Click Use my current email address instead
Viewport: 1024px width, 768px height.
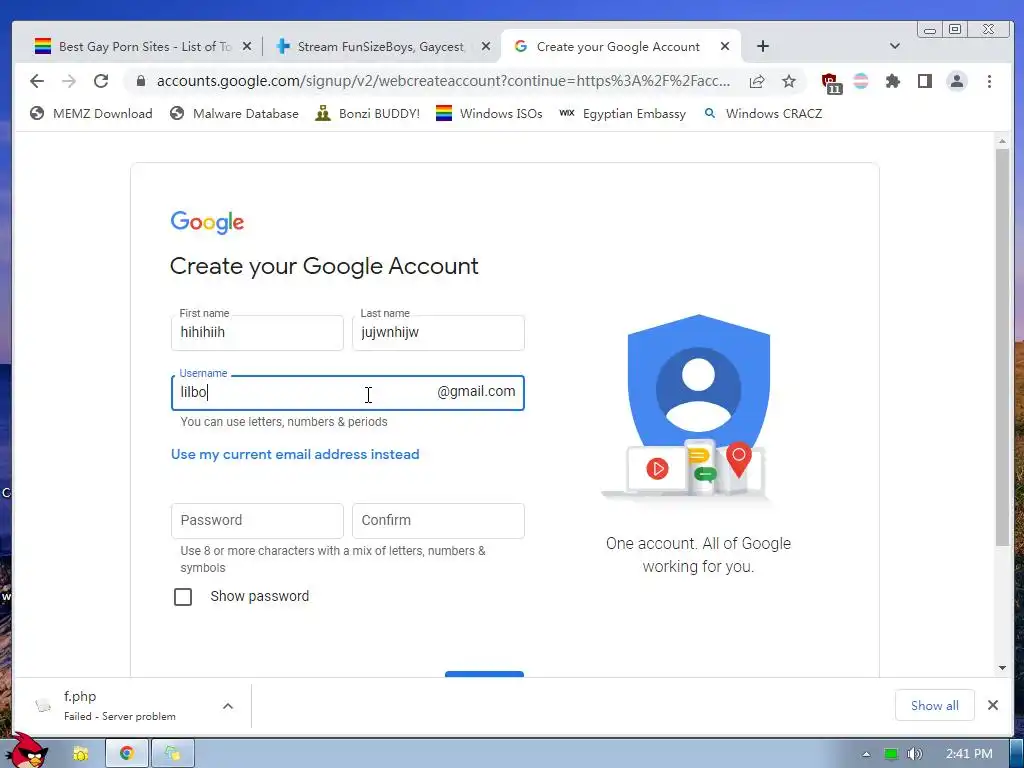coord(295,455)
